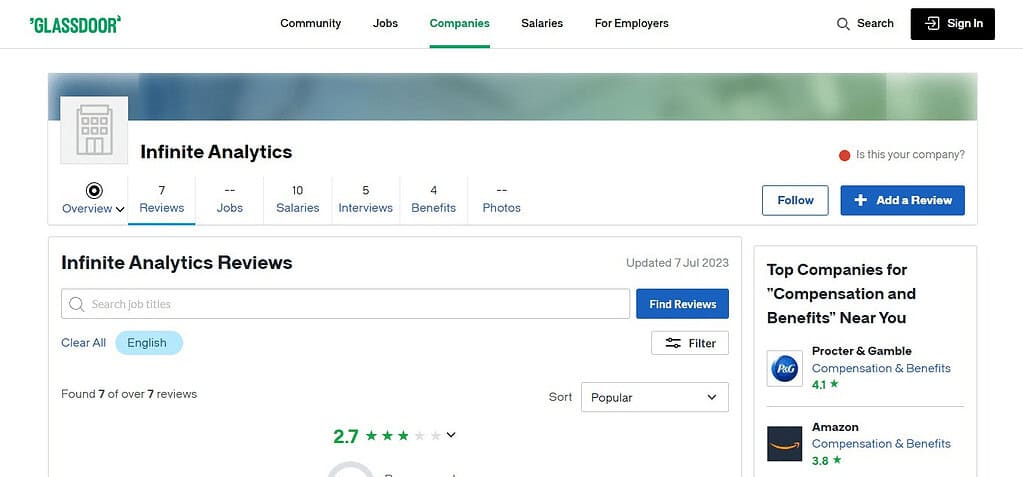This screenshot has height=477, width=1023.
Task: Click the Updated 7 Jul 2023 text
Action: (x=677, y=263)
